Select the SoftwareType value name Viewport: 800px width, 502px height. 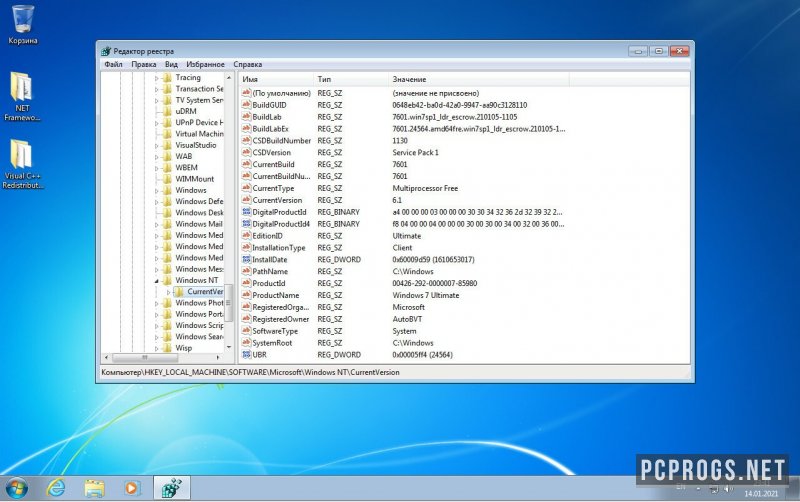tap(275, 331)
